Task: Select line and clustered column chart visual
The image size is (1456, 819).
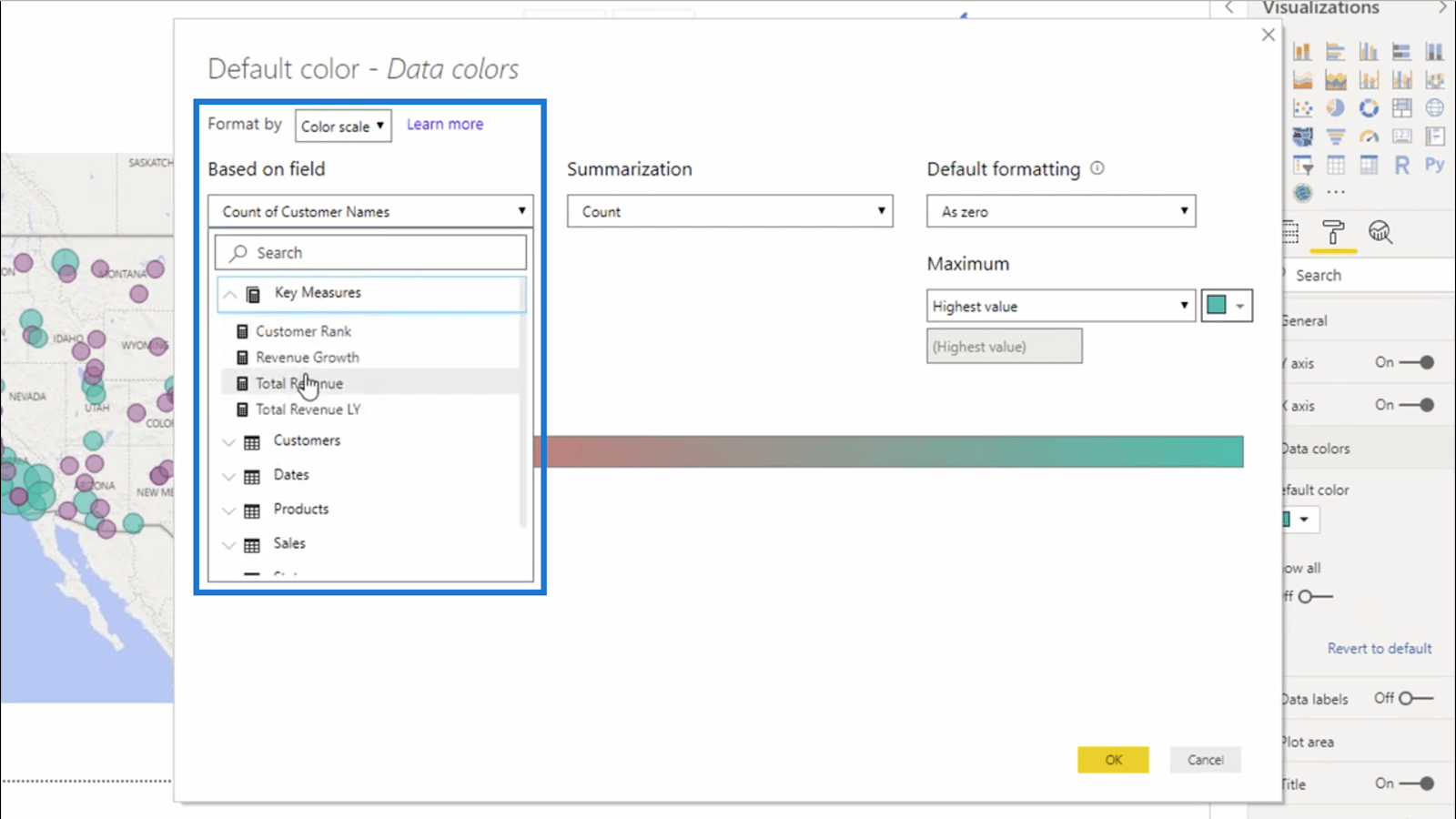Action: pyautogui.click(x=1401, y=80)
